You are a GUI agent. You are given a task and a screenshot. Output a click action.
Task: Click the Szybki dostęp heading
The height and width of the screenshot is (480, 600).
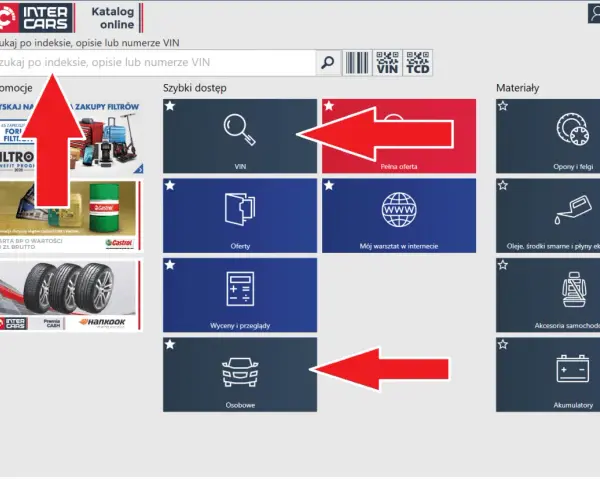[195, 88]
